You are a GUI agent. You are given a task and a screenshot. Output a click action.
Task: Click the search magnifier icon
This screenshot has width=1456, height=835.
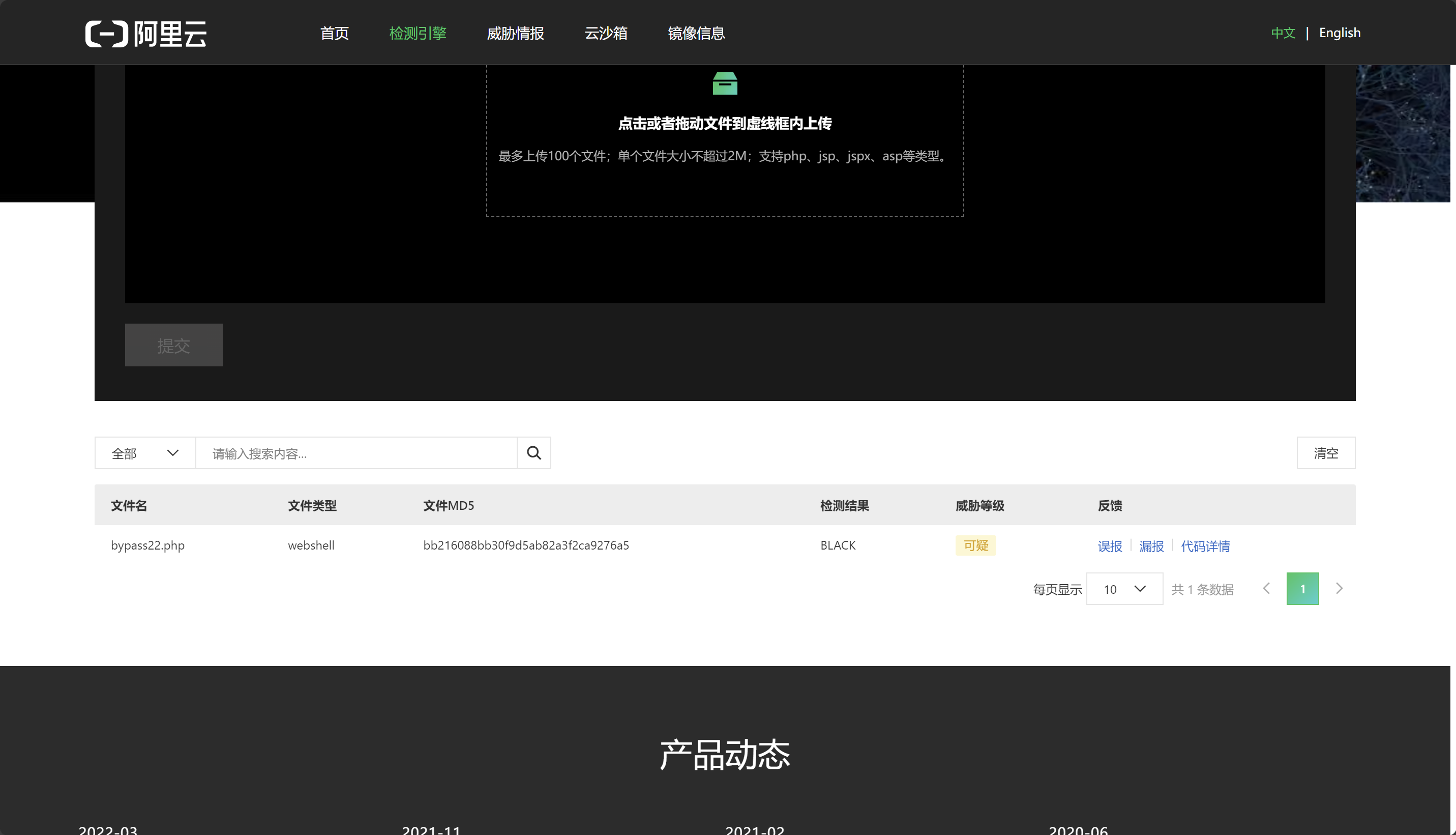(x=533, y=453)
